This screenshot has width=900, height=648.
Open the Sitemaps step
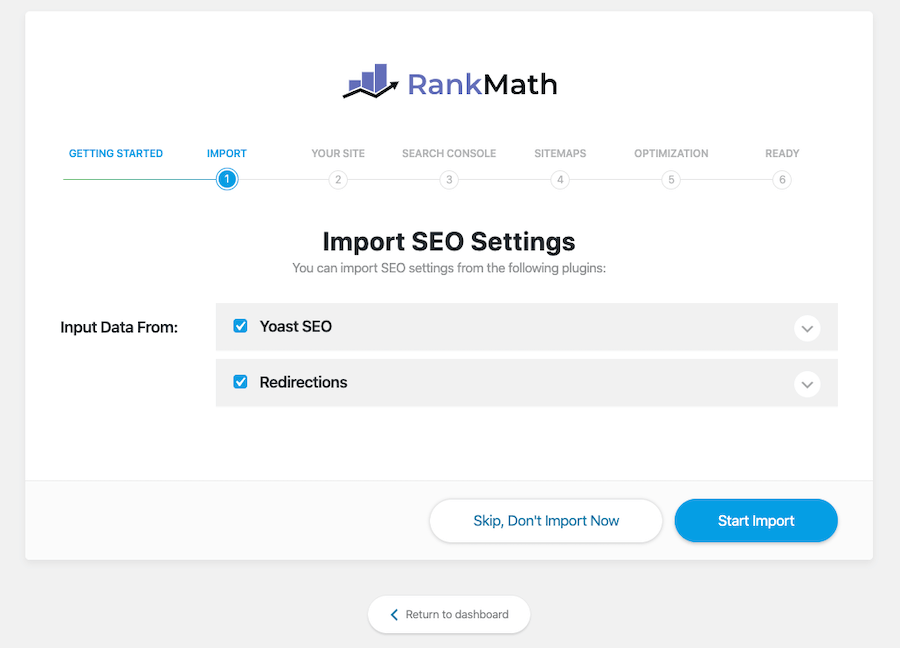point(560,153)
